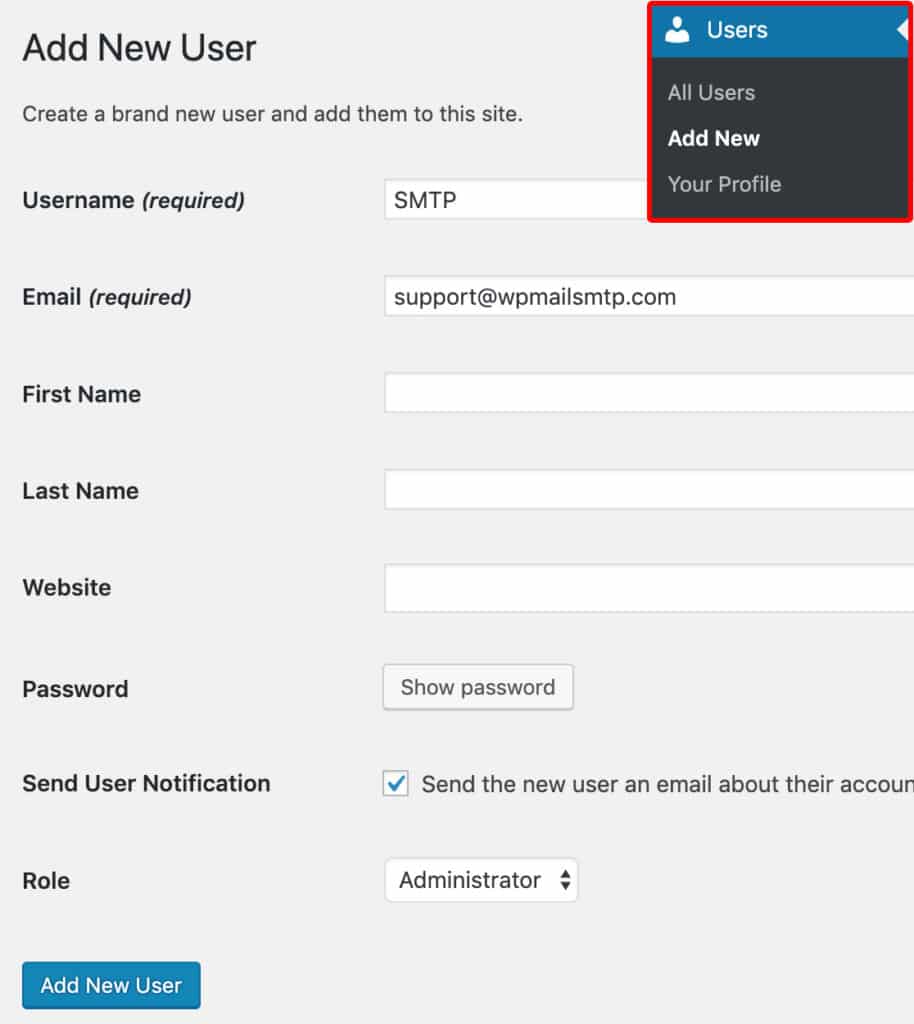Focus the Website input field
914x1024 pixels.
[x=640, y=586]
